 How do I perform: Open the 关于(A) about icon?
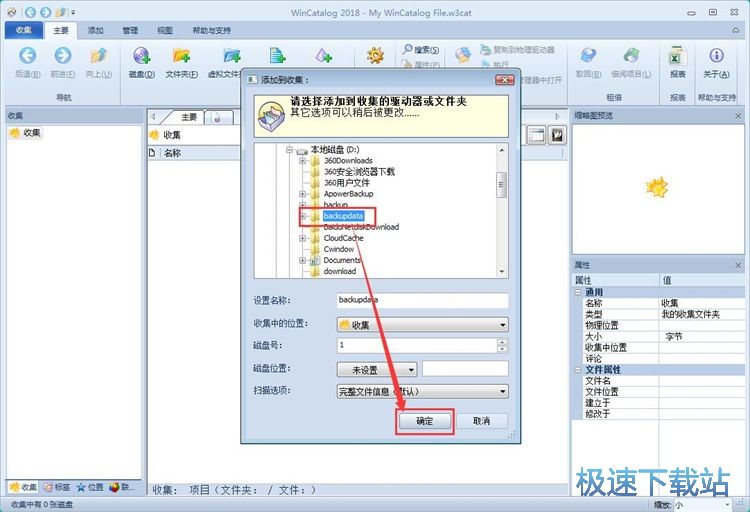click(716, 56)
